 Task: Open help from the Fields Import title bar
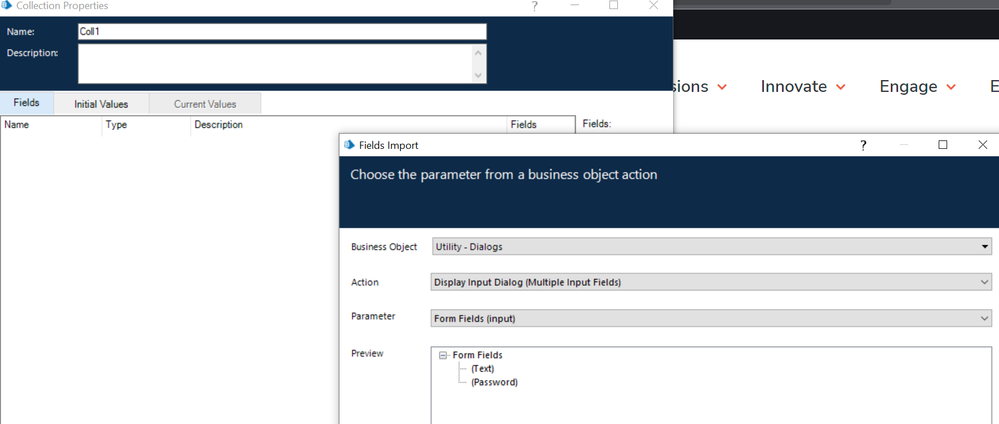click(864, 145)
